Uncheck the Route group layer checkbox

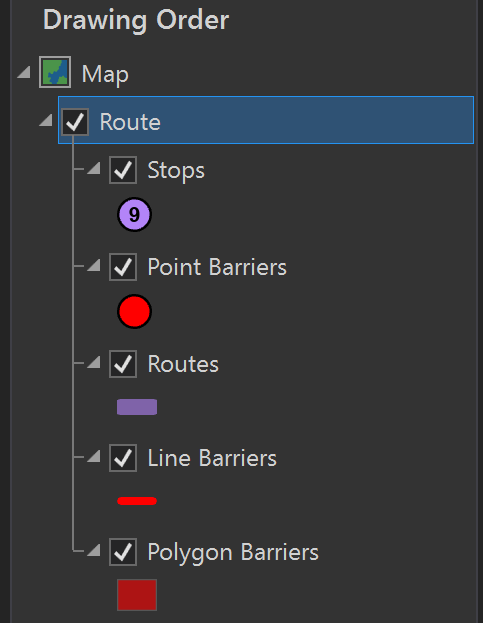tap(75, 122)
